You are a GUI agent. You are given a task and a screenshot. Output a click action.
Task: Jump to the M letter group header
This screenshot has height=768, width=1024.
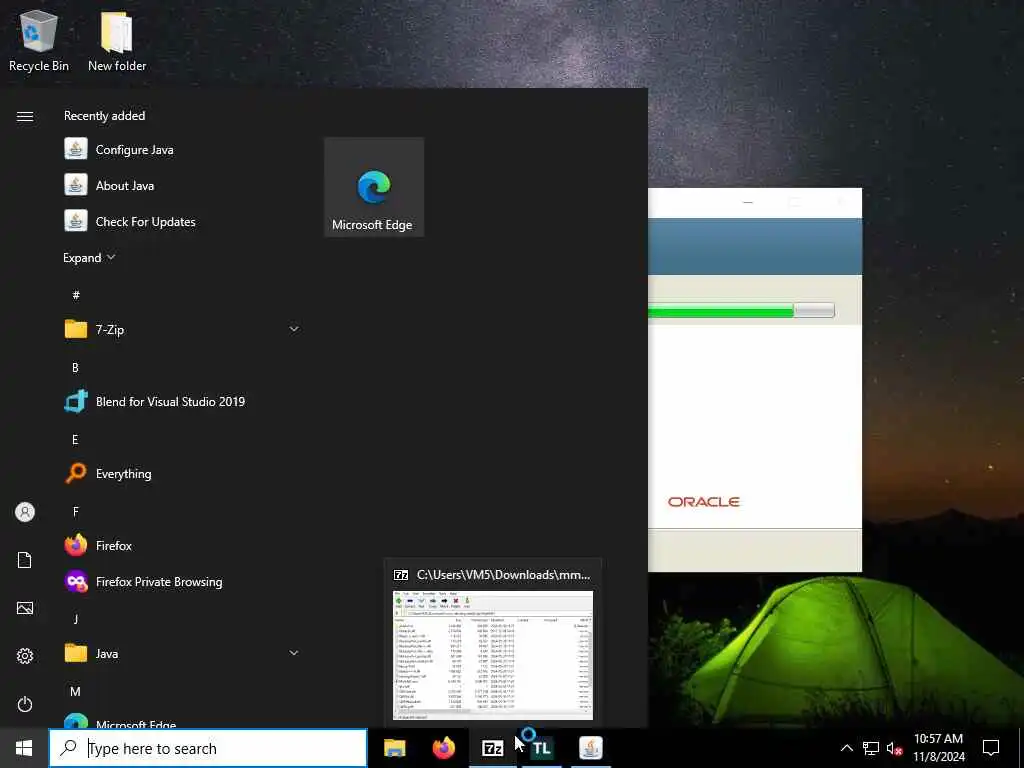[75, 692]
